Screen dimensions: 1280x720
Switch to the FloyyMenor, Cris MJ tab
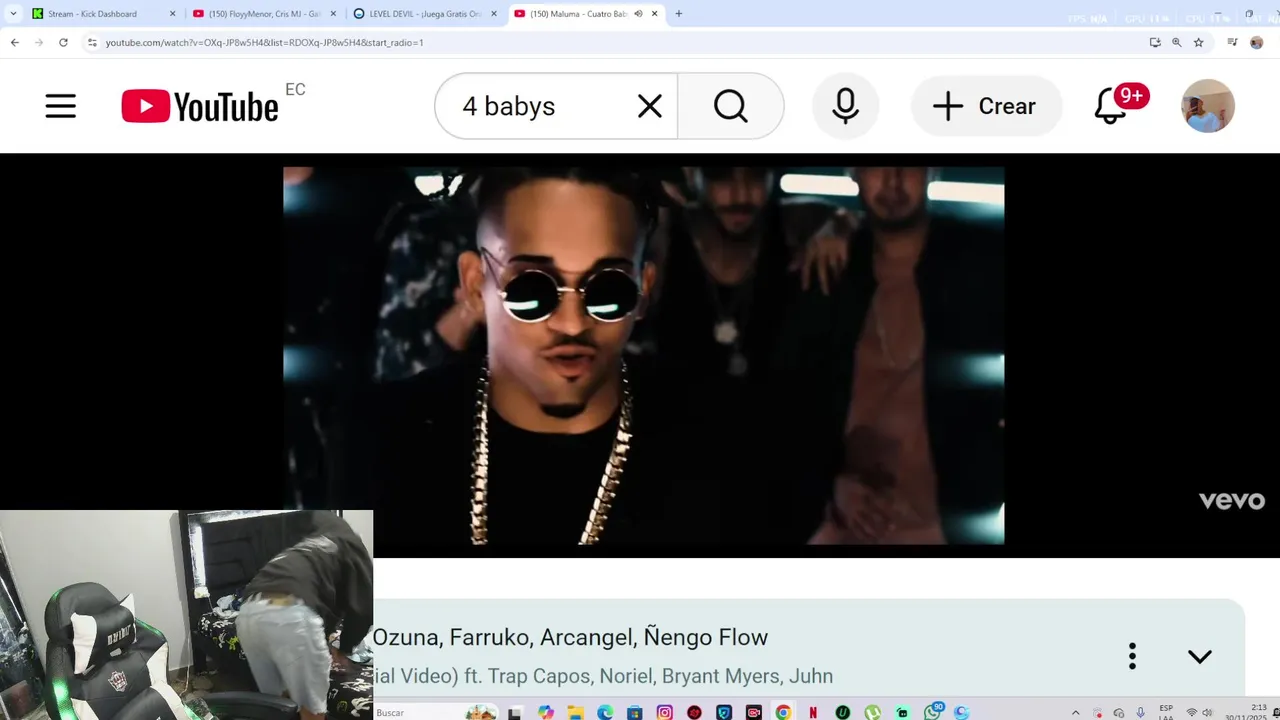[265, 14]
